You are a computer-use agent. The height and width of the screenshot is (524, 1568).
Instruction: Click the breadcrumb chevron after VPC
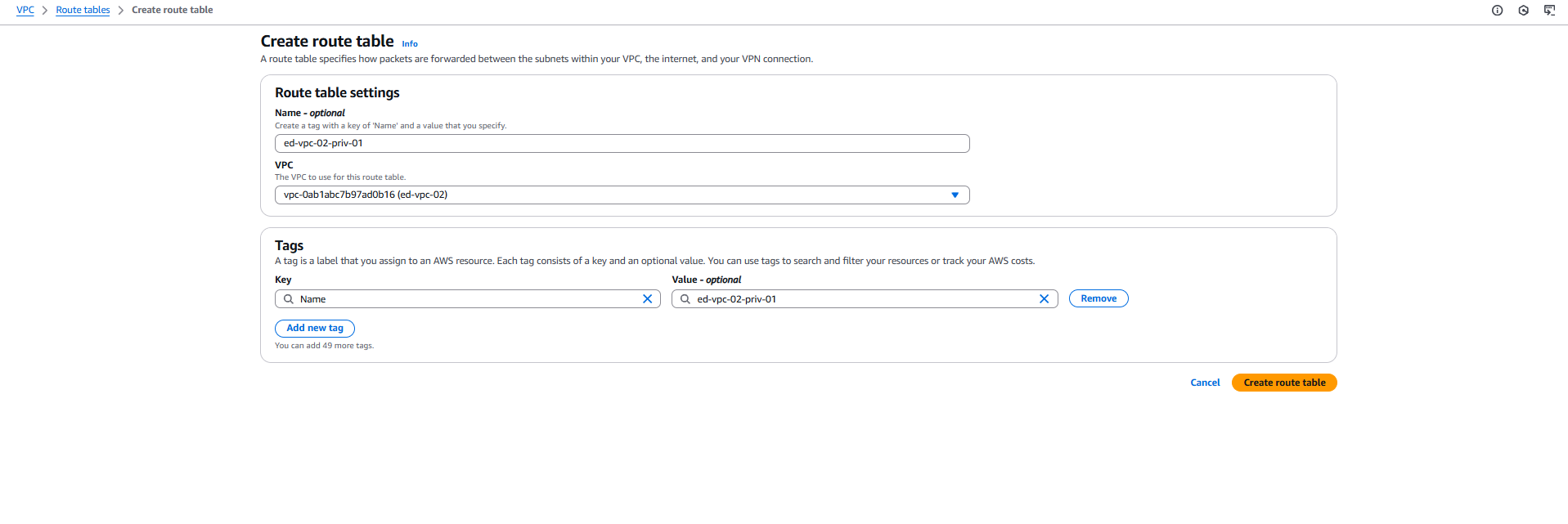tap(45, 11)
